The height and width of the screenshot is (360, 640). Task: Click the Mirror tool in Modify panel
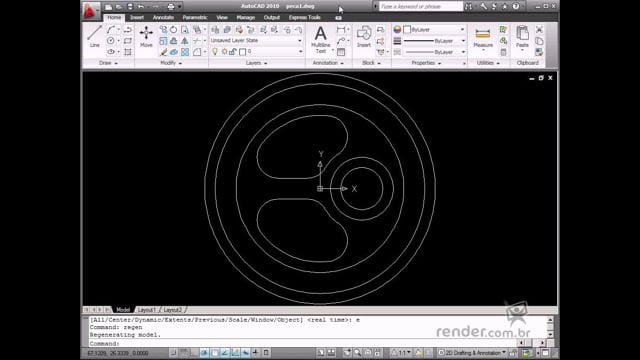(x=184, y=40)
